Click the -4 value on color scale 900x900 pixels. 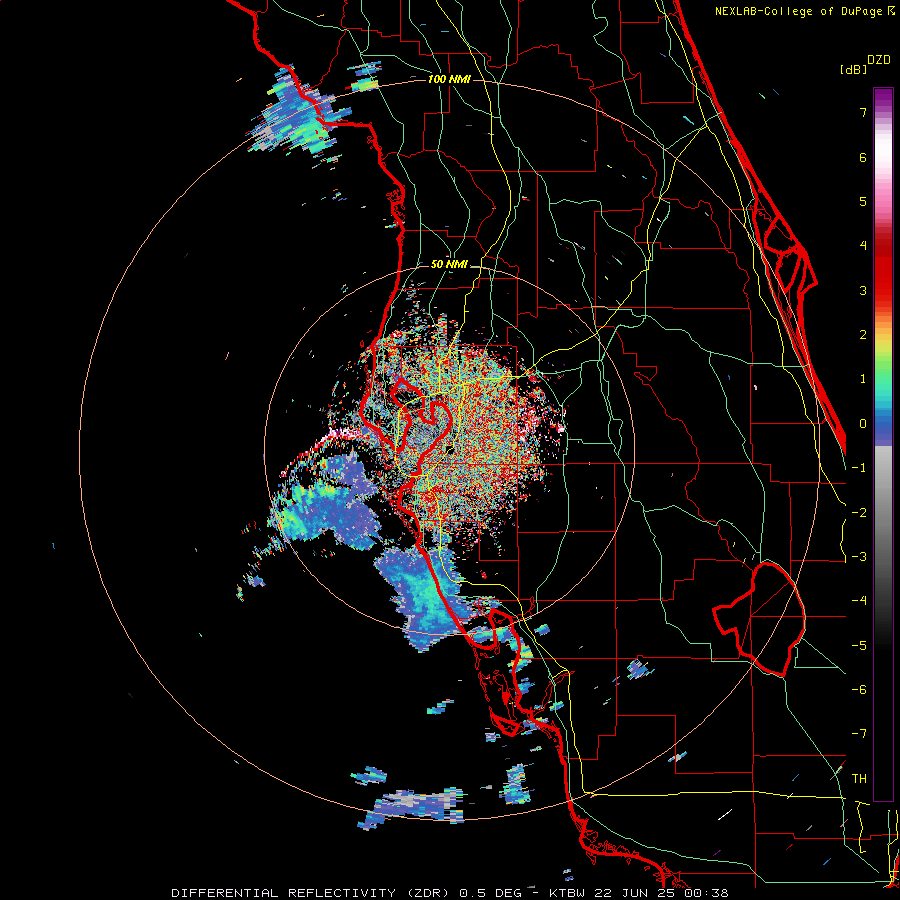859,601
